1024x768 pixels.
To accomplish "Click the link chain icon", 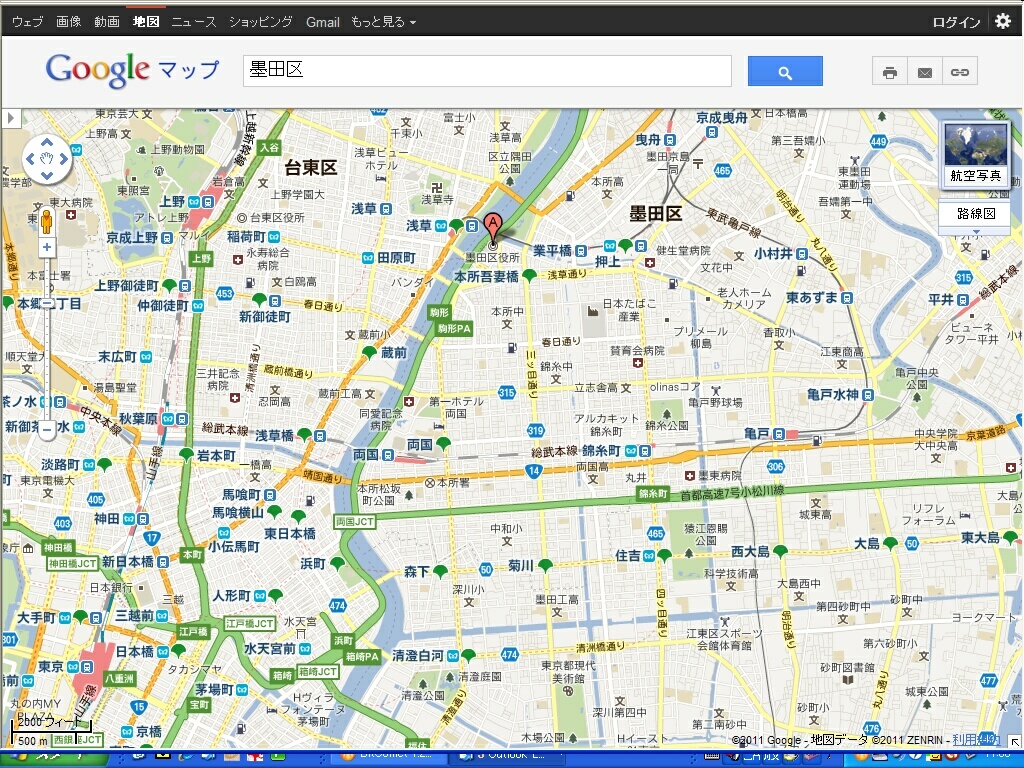I will point(960,72).
